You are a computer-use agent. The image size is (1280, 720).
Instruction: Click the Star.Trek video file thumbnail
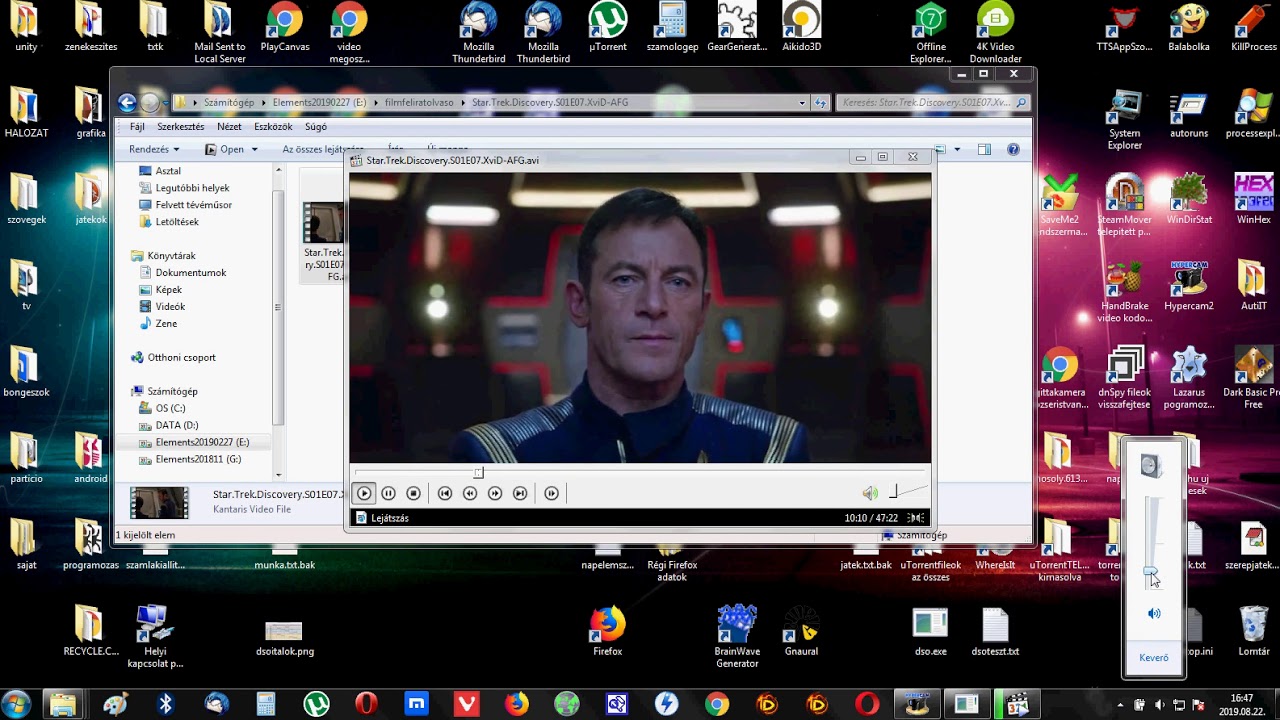[323, 223]
